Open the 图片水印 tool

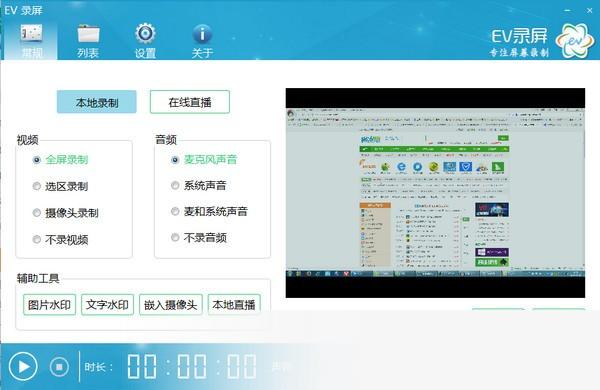pyautogui.click(x=49, y=305)
